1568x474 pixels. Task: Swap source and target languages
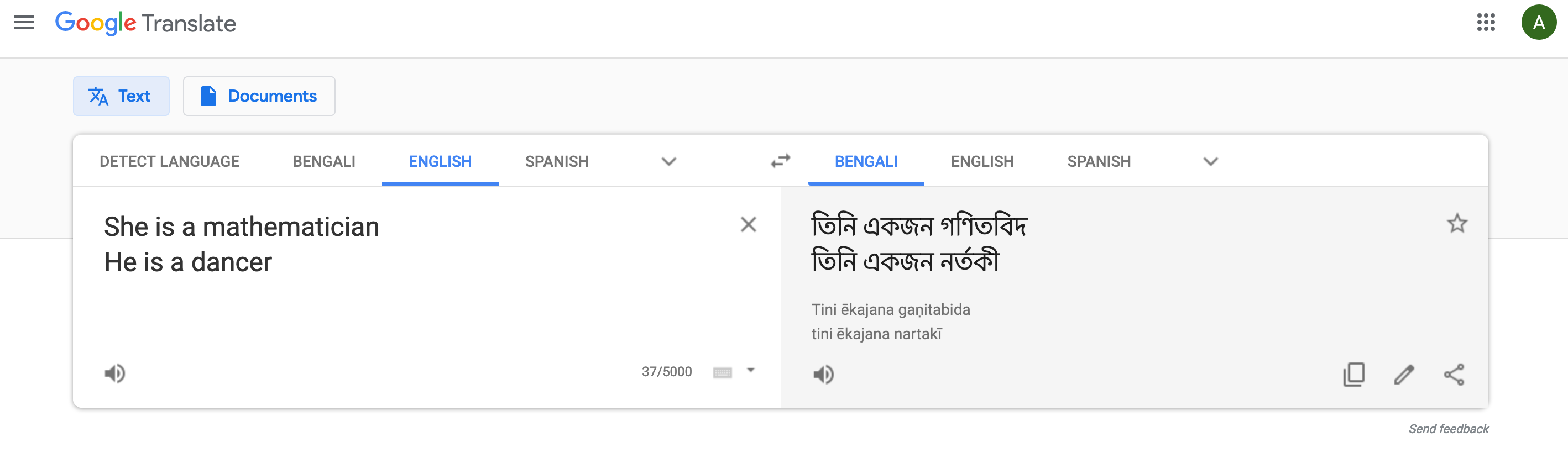(x=780, y=161)
